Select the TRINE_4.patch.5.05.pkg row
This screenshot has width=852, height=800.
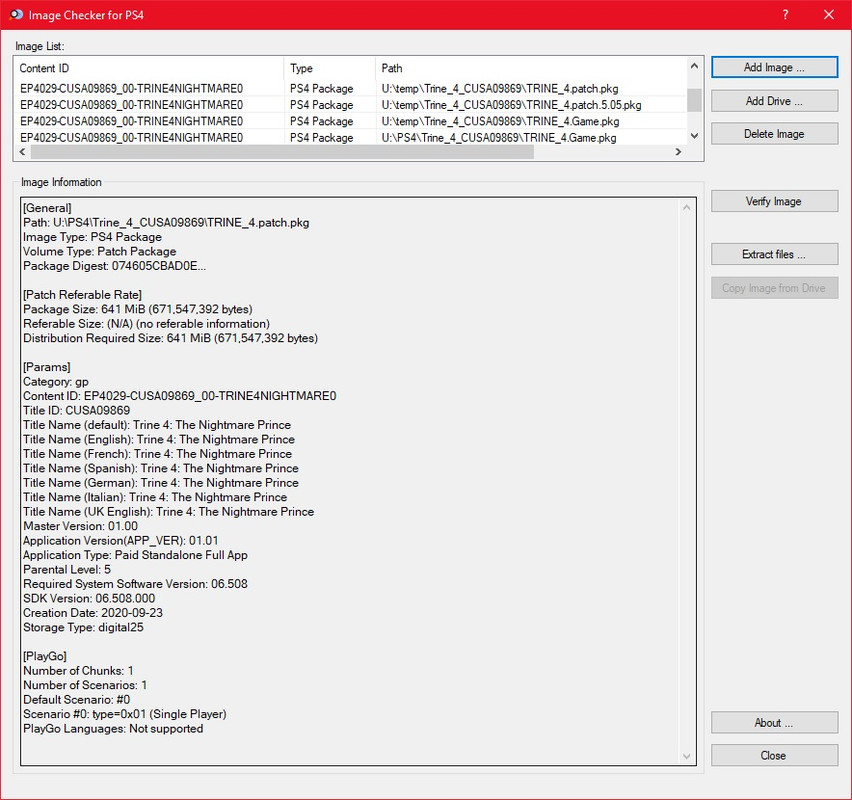pyautogui.click(x=350, y=105)
